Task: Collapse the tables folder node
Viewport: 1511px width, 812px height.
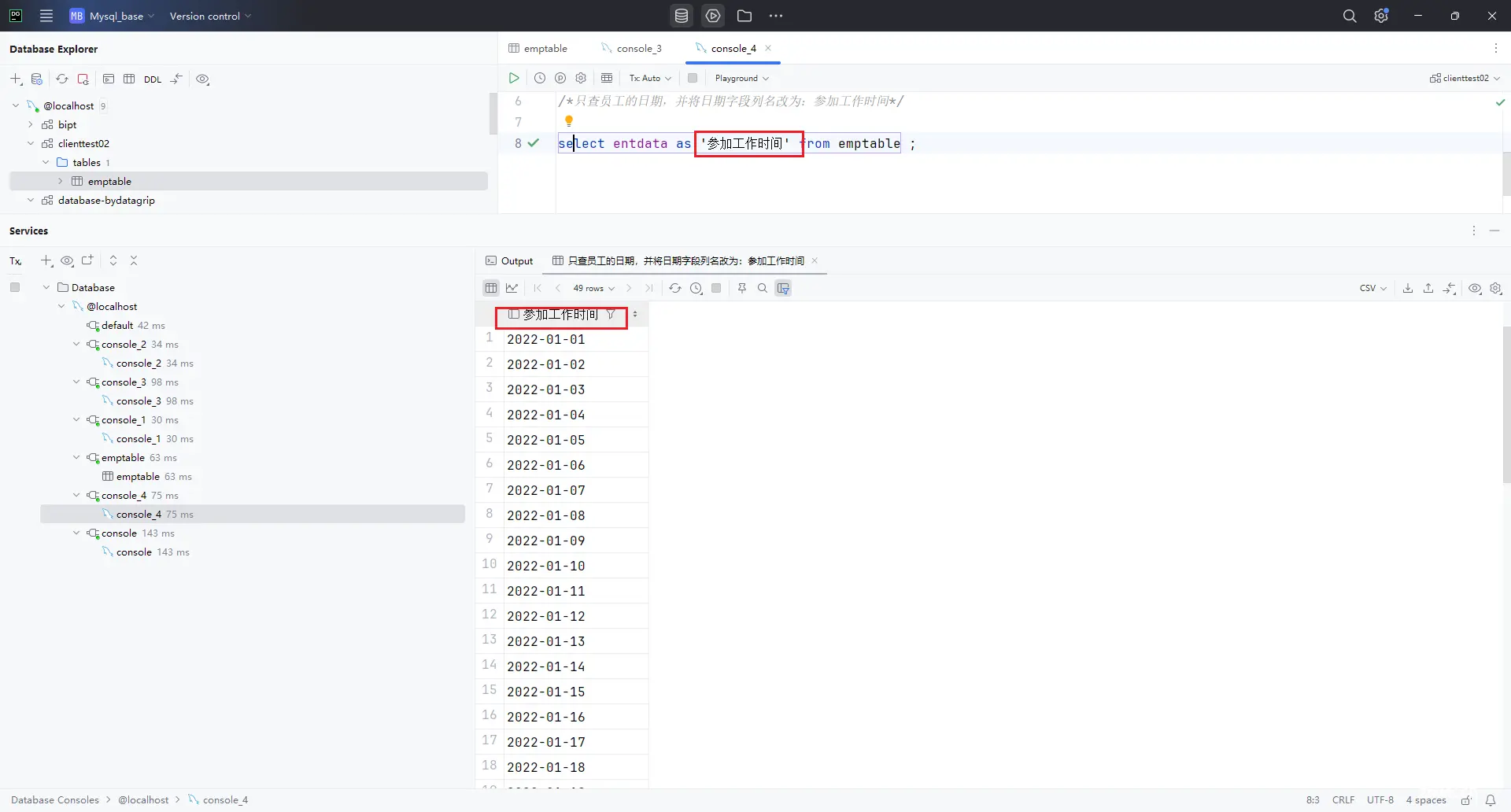Action: point(46,162)
